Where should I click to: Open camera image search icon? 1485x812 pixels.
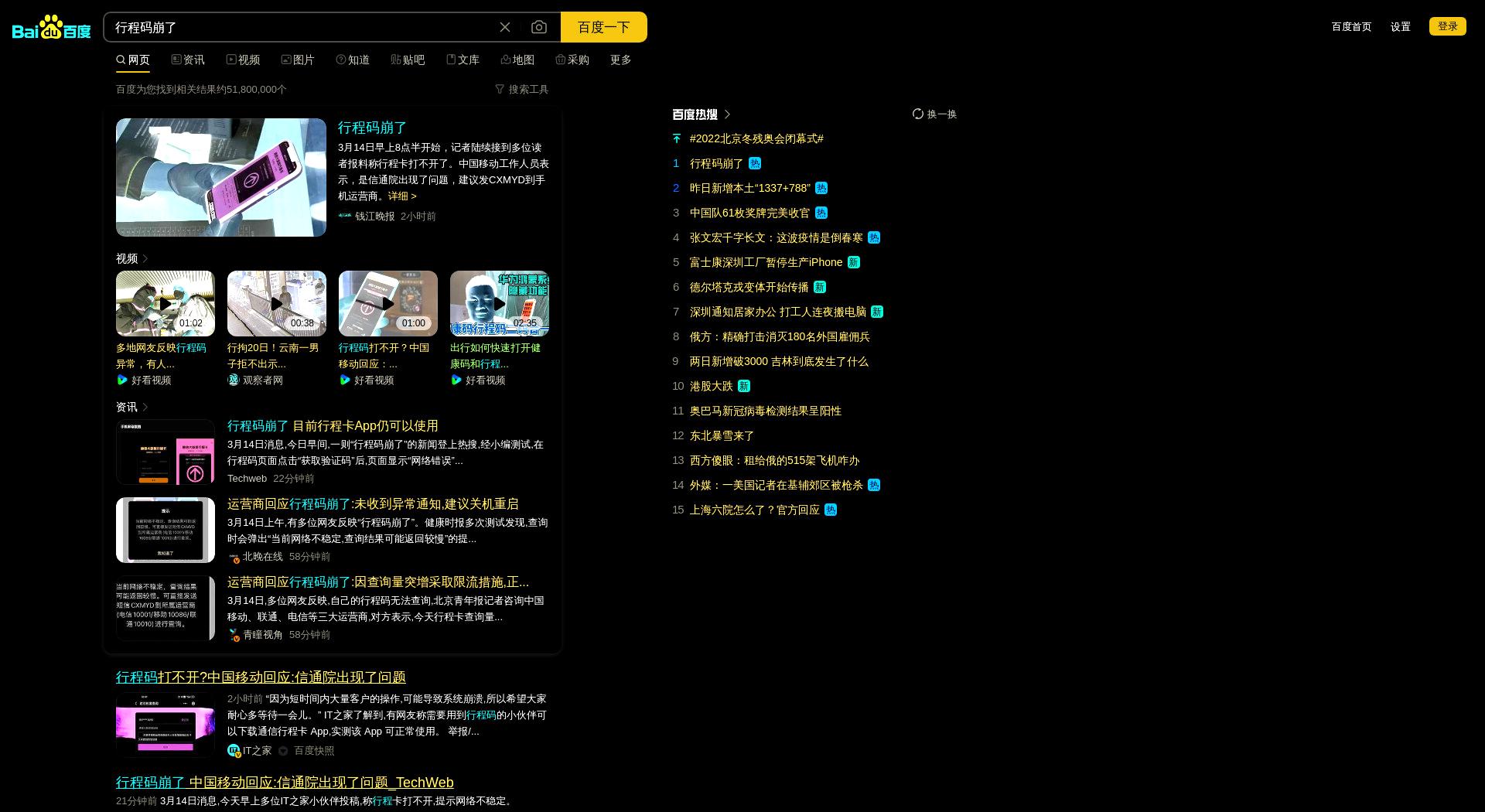point(539,27)
